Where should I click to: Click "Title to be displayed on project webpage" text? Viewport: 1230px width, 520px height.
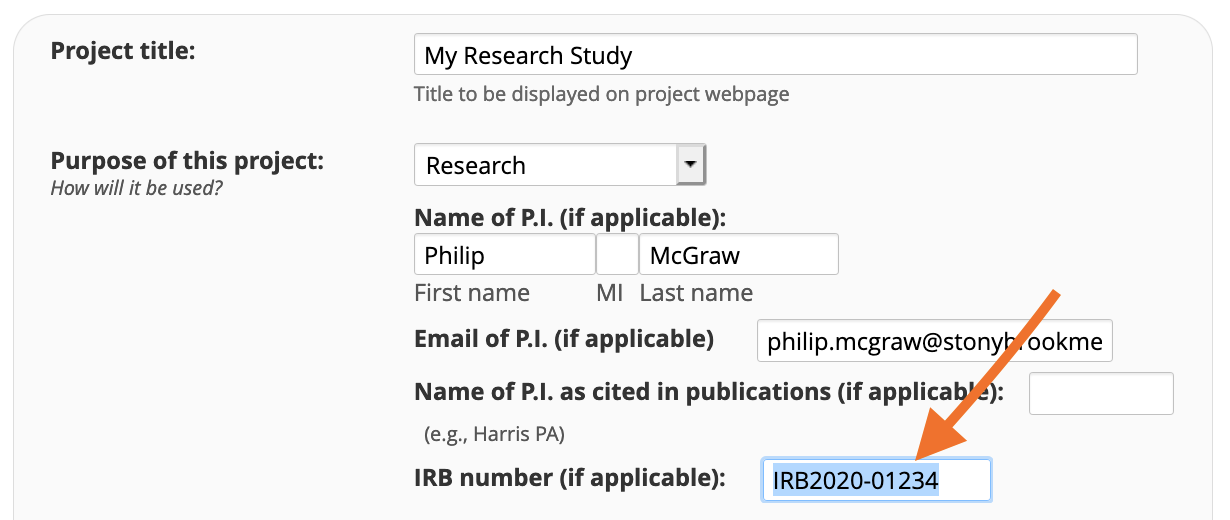601,94
